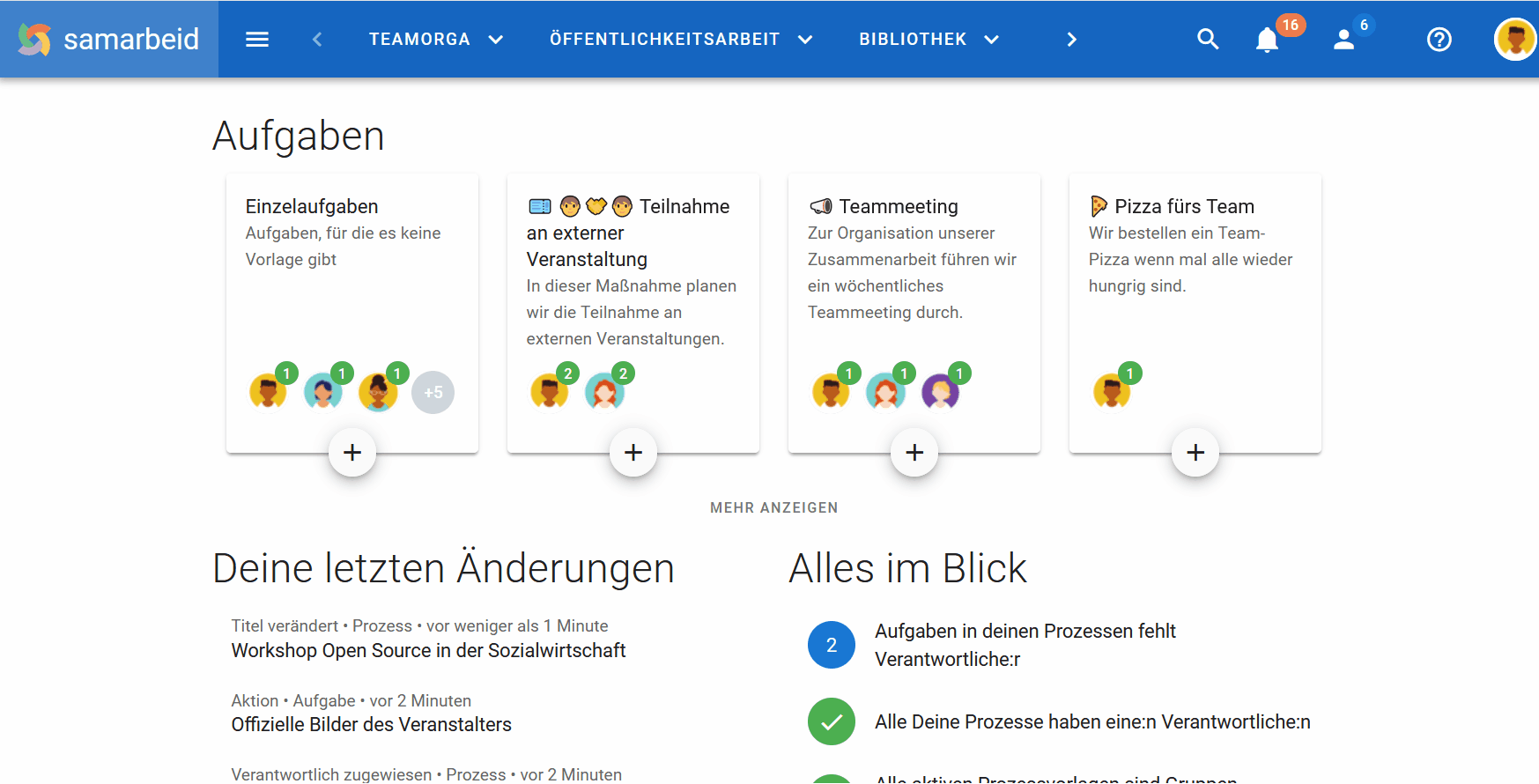Screen dimensions: 1539x784
Task: Open user profile avatar in header
Action: coord(1514,40)
